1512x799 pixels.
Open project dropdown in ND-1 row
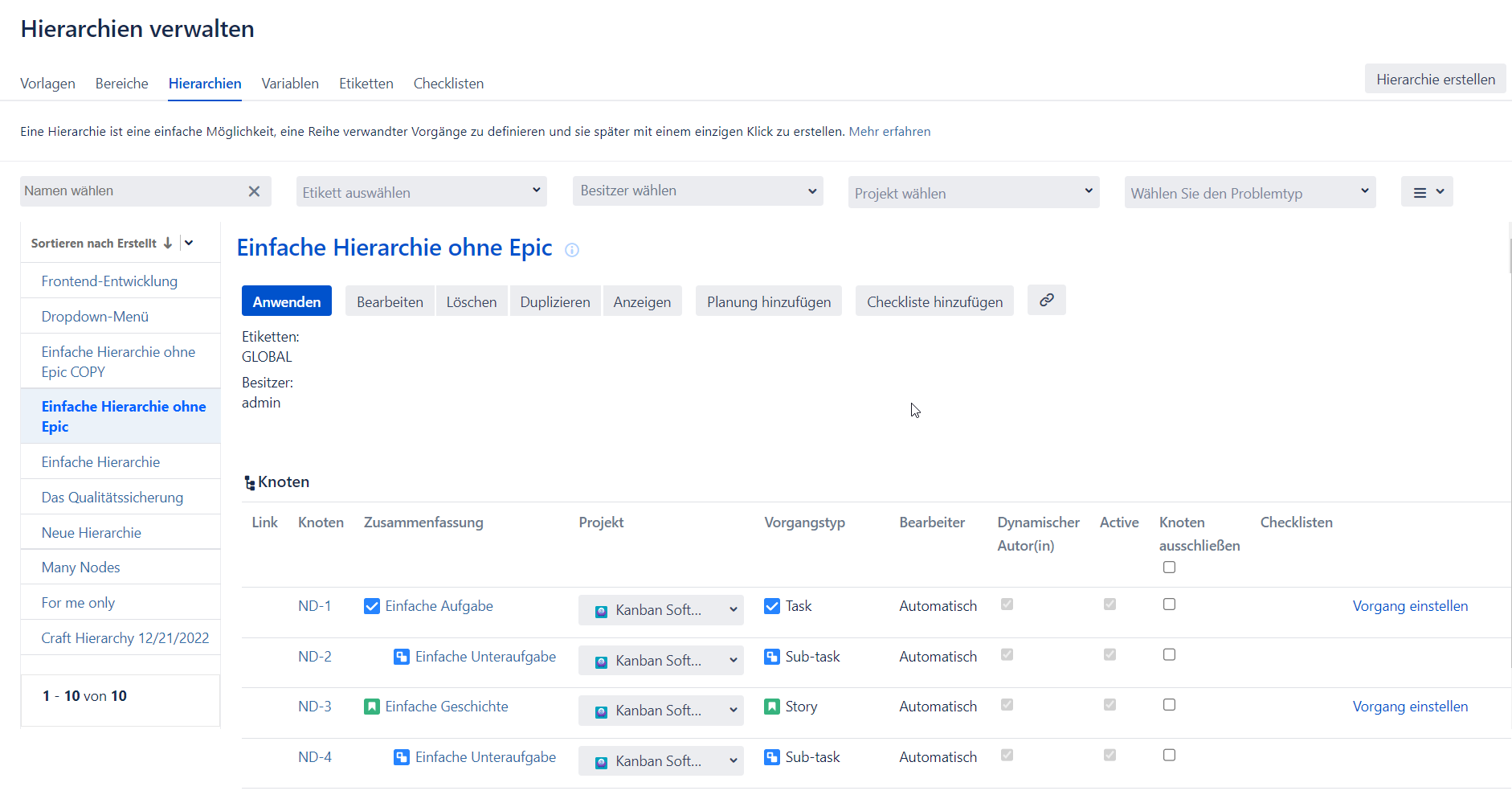tap(660, 610)
